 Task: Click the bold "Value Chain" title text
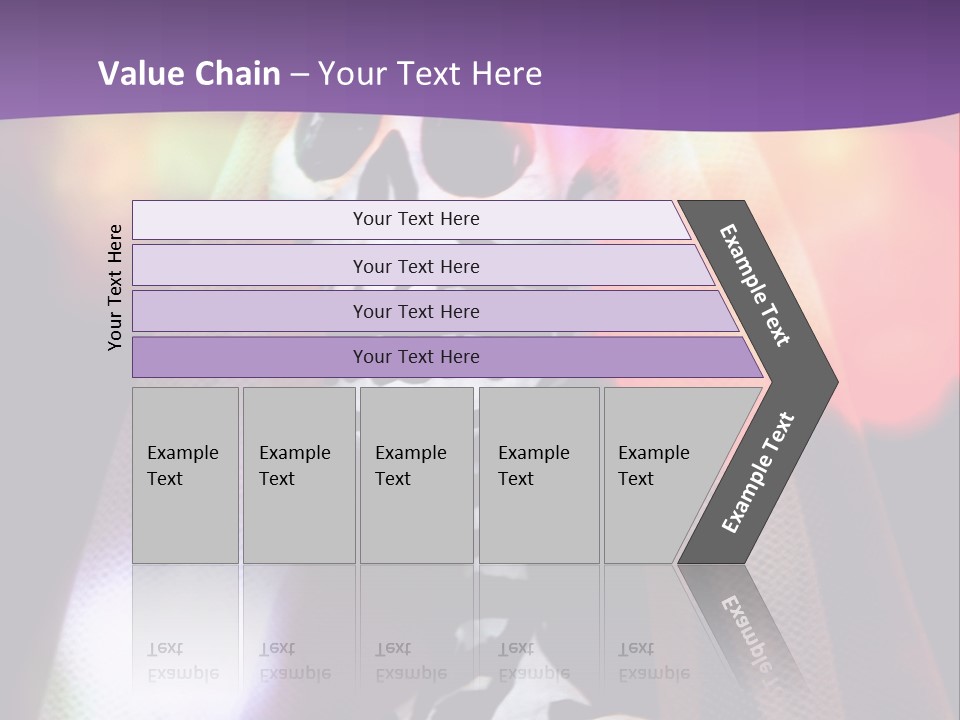[189, 74]
